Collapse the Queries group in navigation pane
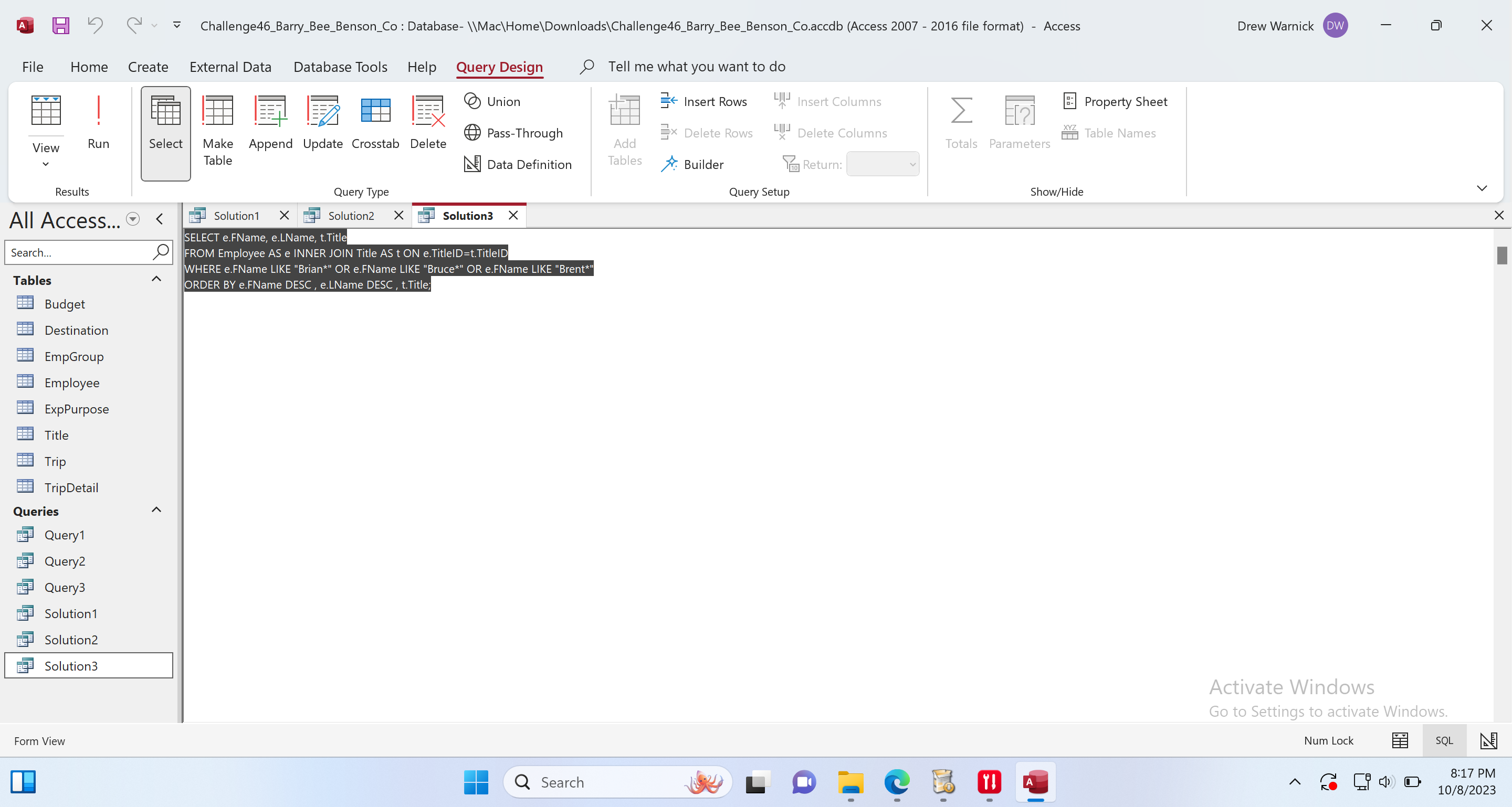Screen dimensions: 1512x807 pos(156,510)
